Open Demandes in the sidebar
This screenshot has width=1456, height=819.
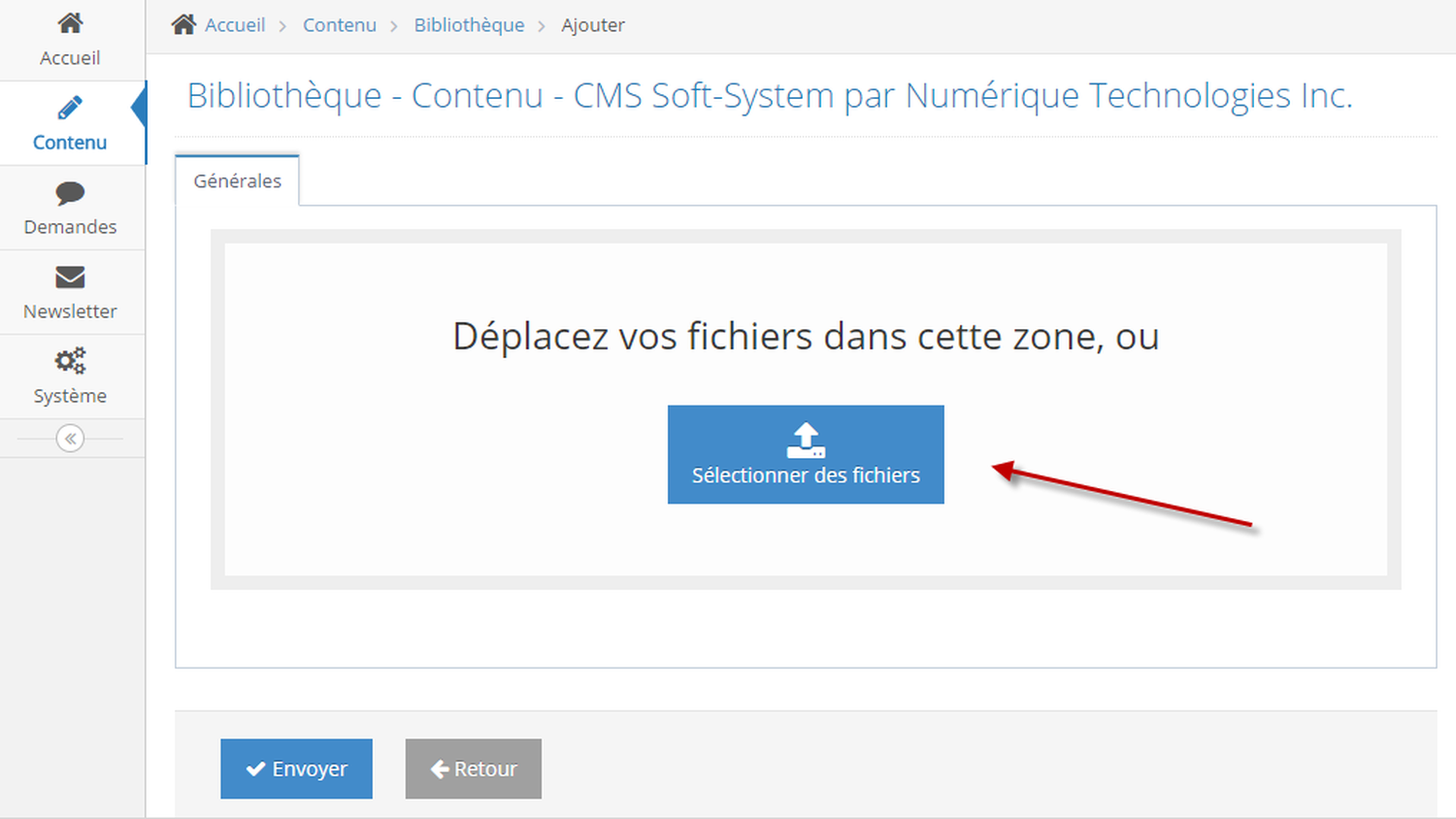(x=72, y=208)
